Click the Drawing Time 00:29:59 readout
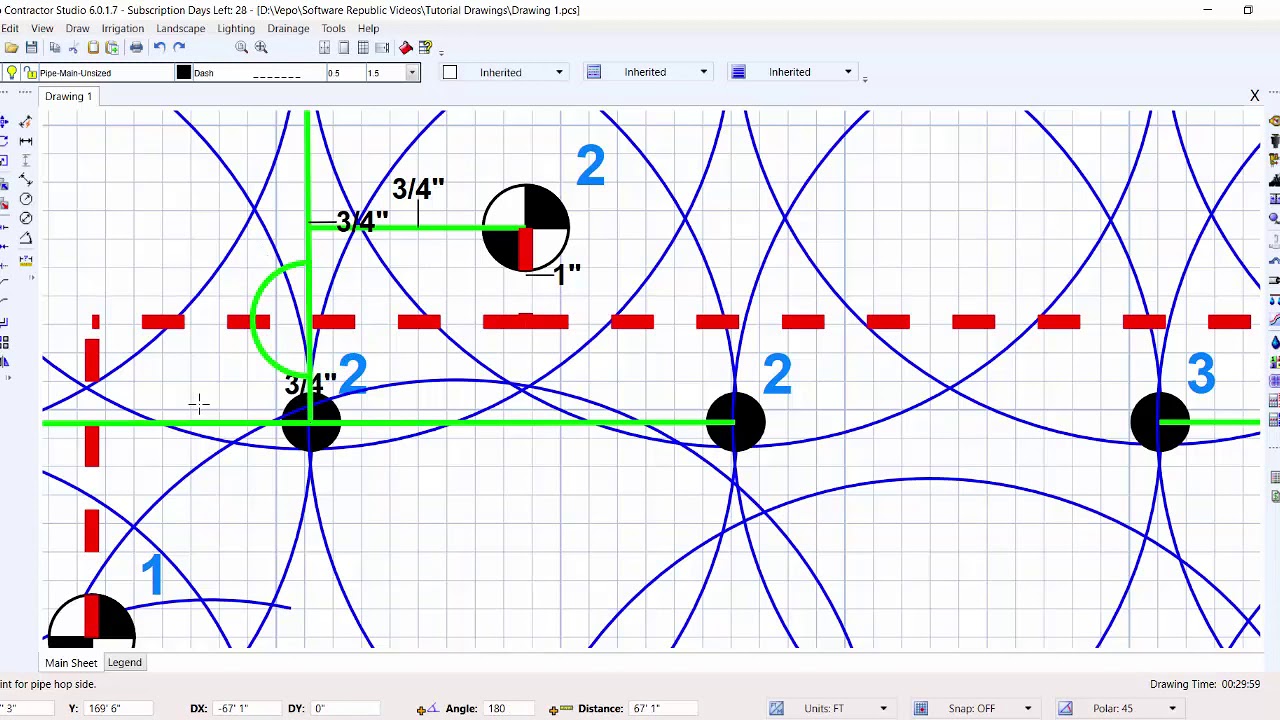The image size is (1280, 720). (x=1205, y=684)
